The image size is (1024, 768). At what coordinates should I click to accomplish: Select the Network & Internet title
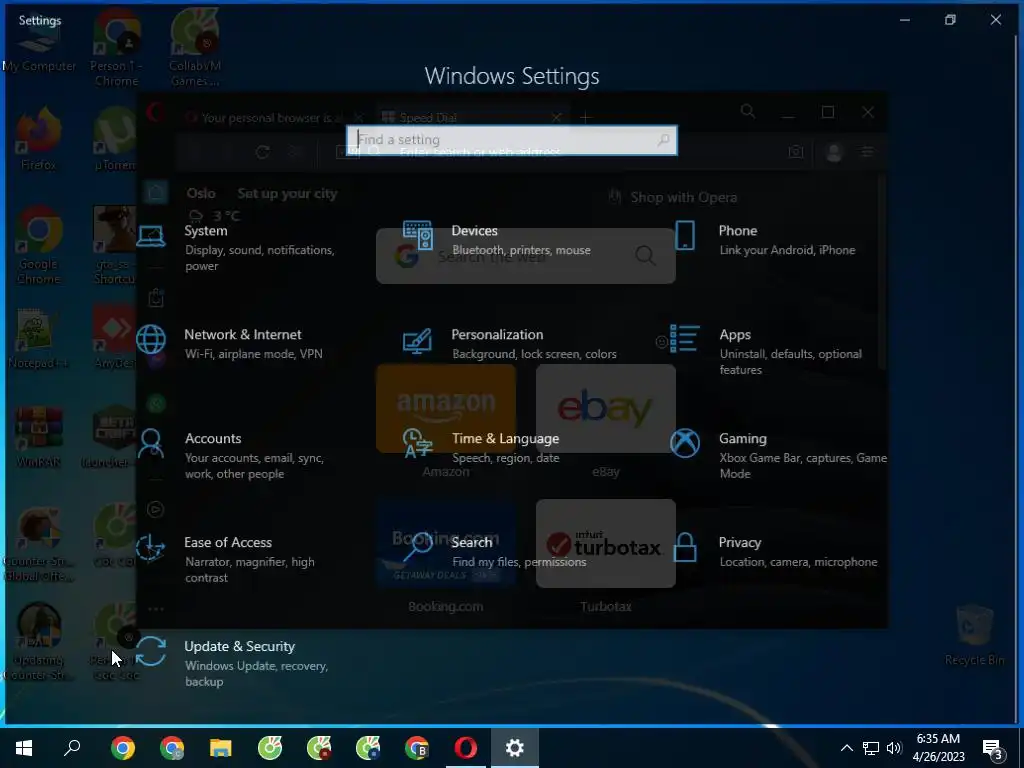243,334
